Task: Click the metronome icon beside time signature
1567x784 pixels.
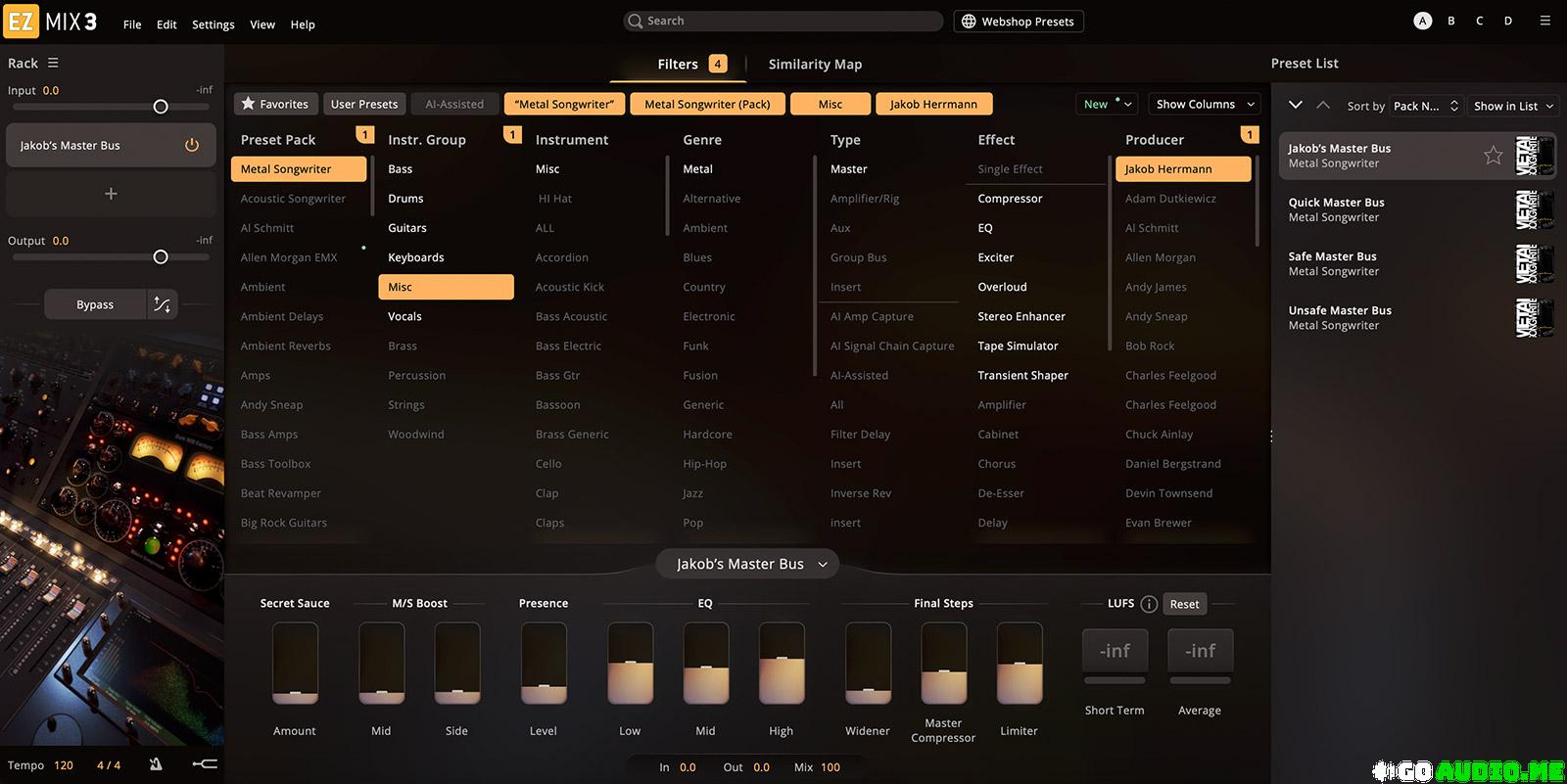Action: [156, 764]
